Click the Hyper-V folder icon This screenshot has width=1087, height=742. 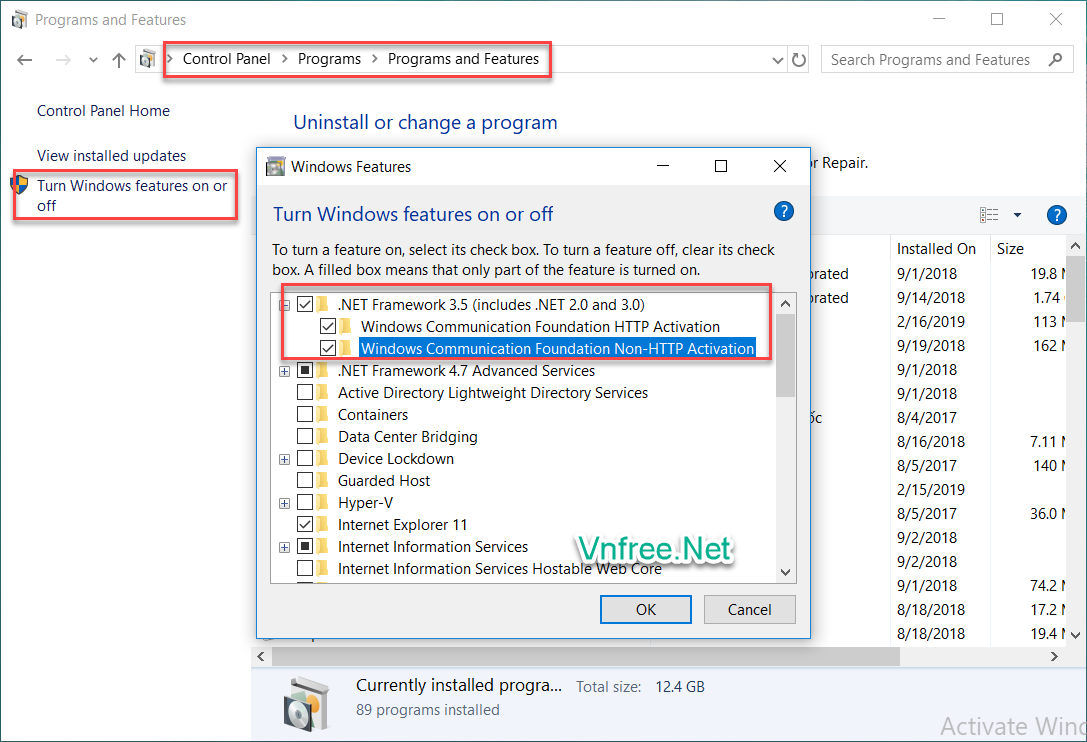coord(322,503)
